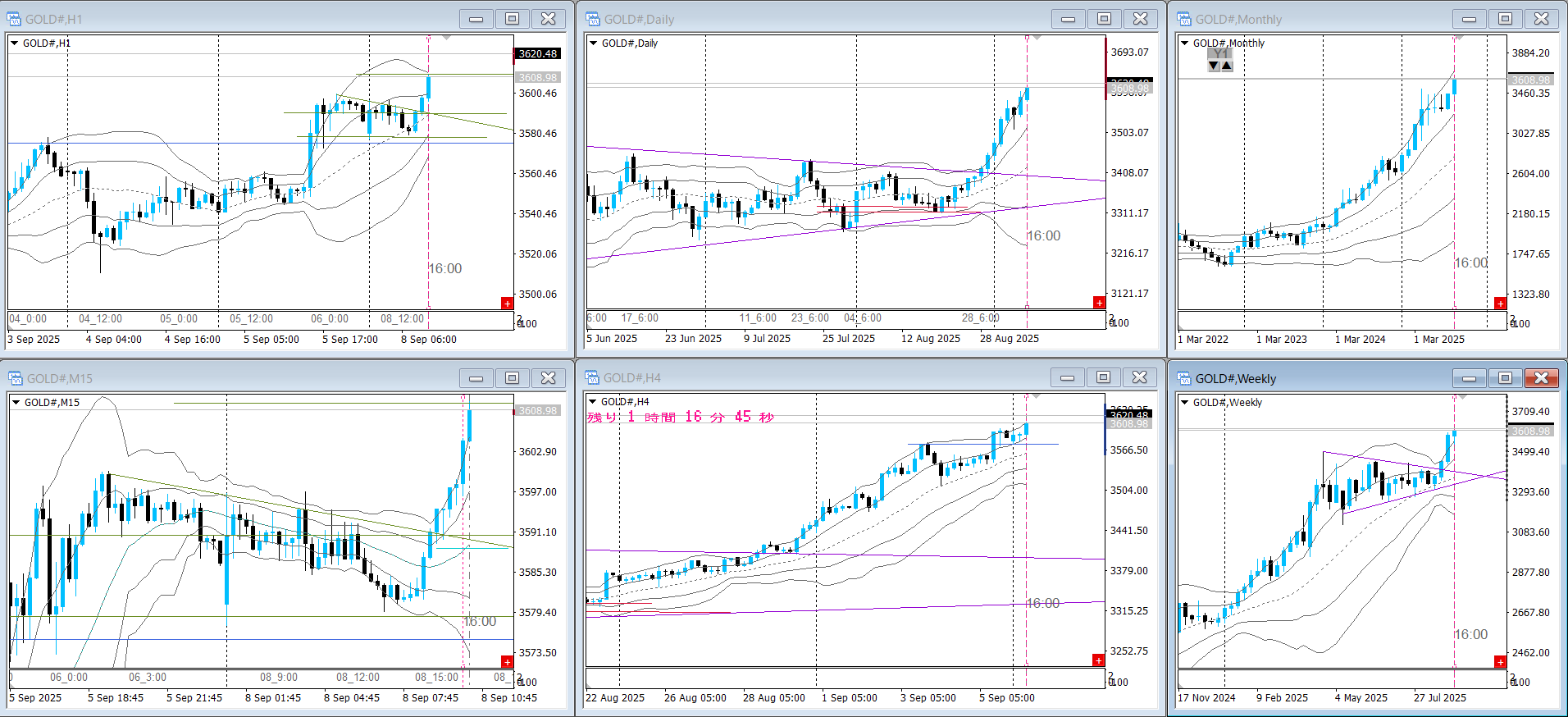Expand the dropdown triangle beside GOLD#,H4 label
The image size is (1568, 717).
[x=592, y=401]
